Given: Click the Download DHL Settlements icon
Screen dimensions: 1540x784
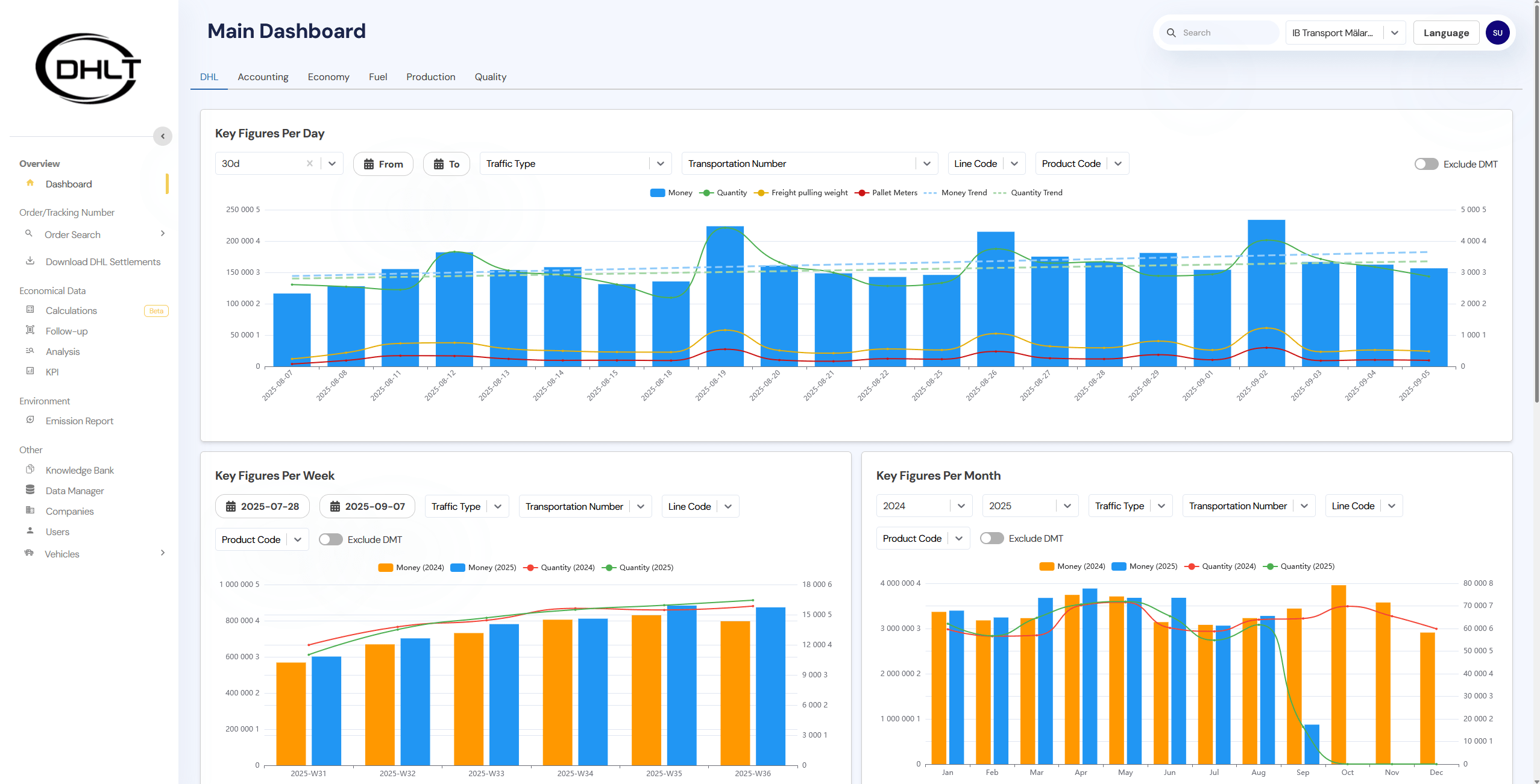Looking at the screenshot, I should click(30, 261).
